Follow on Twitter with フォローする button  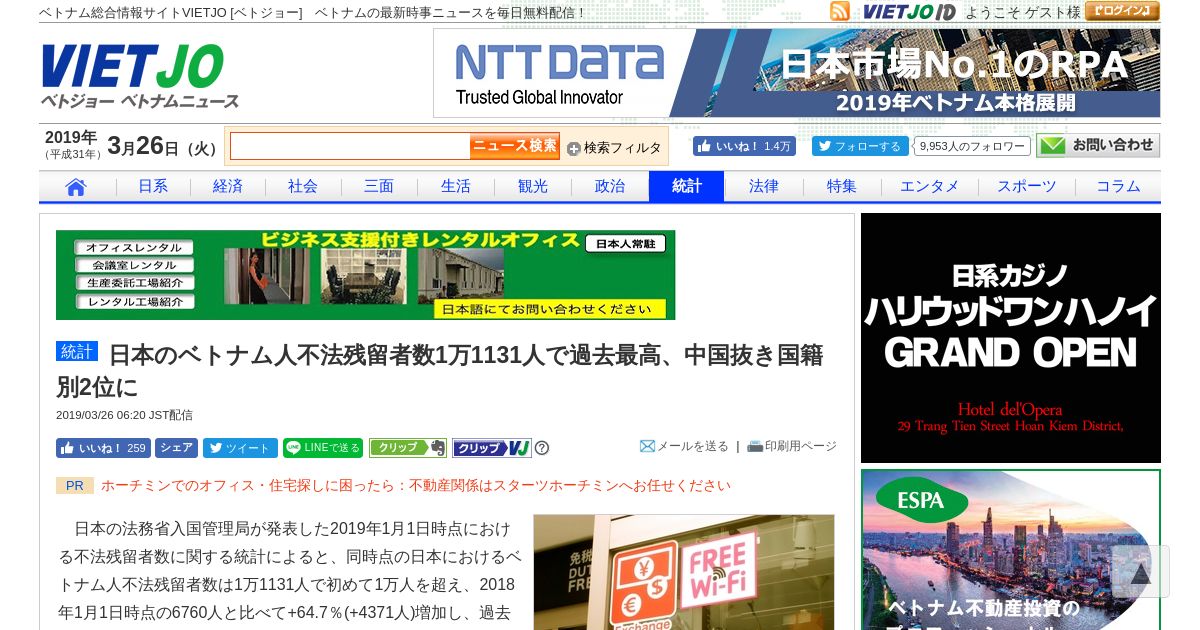coord(860,146)
